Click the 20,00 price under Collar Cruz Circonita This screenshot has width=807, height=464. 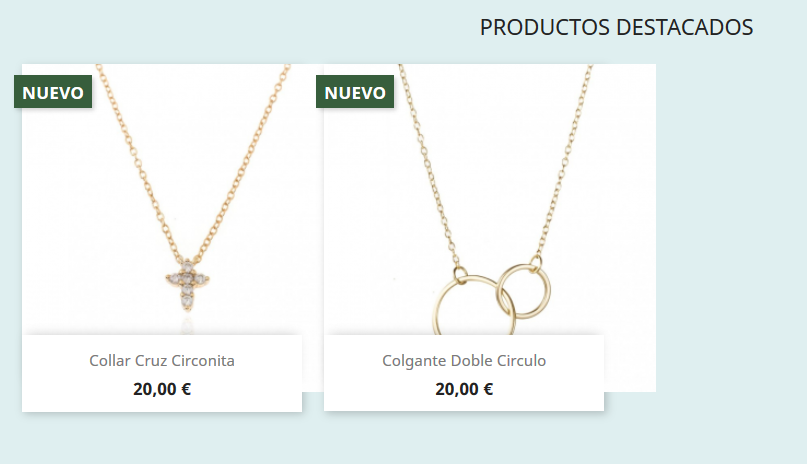coord(155,389)
